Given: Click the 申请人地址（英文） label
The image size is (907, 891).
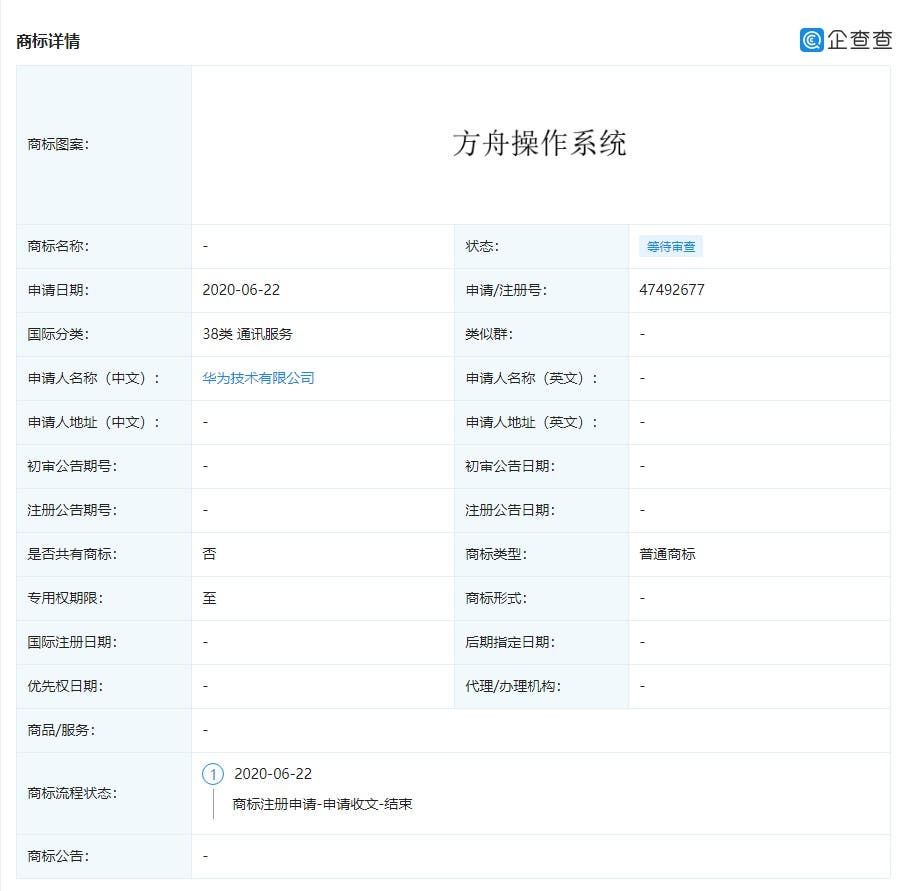Looking at the screenshot, I should [x=532, y=422].
